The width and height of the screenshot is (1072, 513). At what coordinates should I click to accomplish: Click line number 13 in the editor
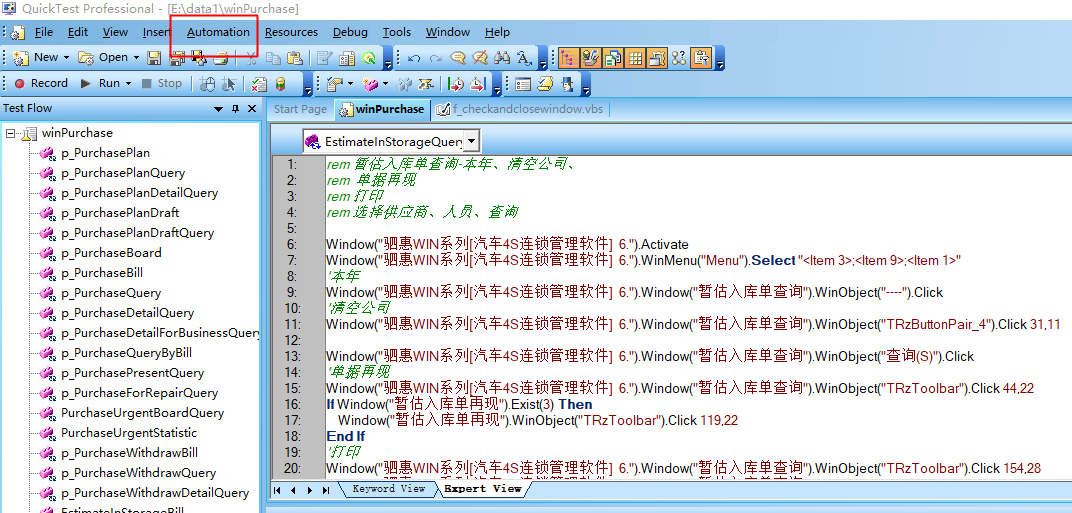292,356
